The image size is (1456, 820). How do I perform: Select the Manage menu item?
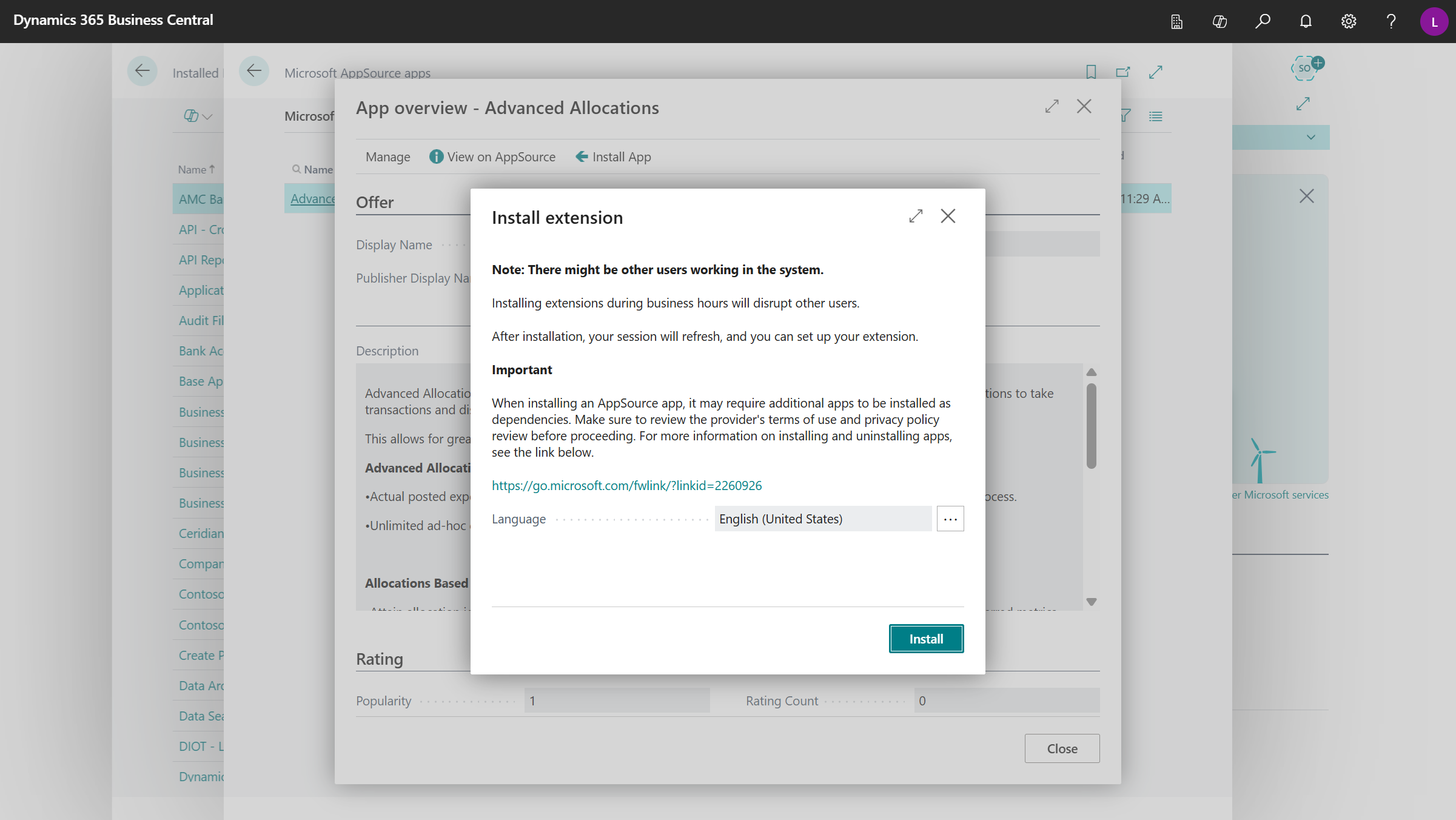[x=387, y=156]
